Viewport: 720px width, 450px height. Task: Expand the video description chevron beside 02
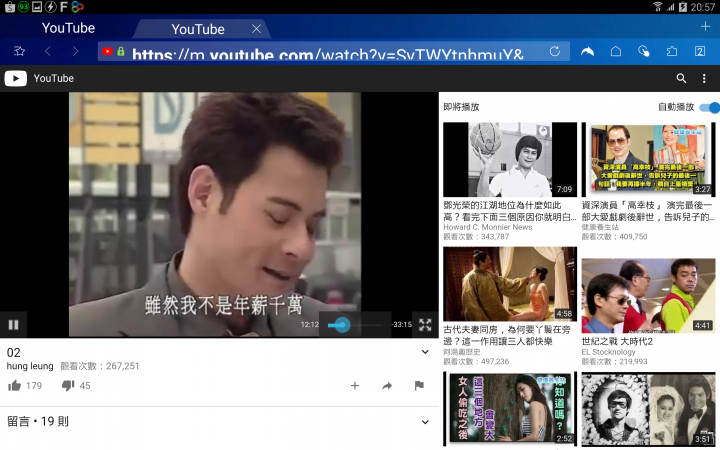coord(425,352)
